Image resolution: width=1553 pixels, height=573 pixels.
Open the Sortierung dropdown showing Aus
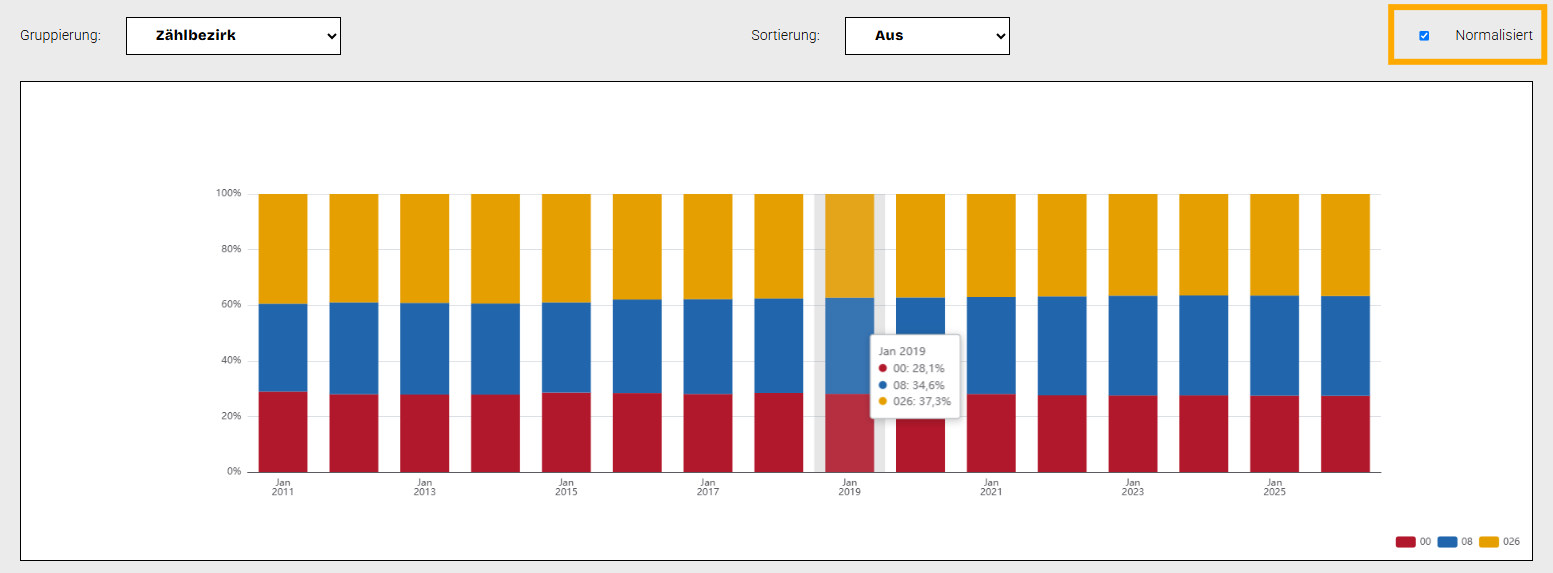pos(927,36)
